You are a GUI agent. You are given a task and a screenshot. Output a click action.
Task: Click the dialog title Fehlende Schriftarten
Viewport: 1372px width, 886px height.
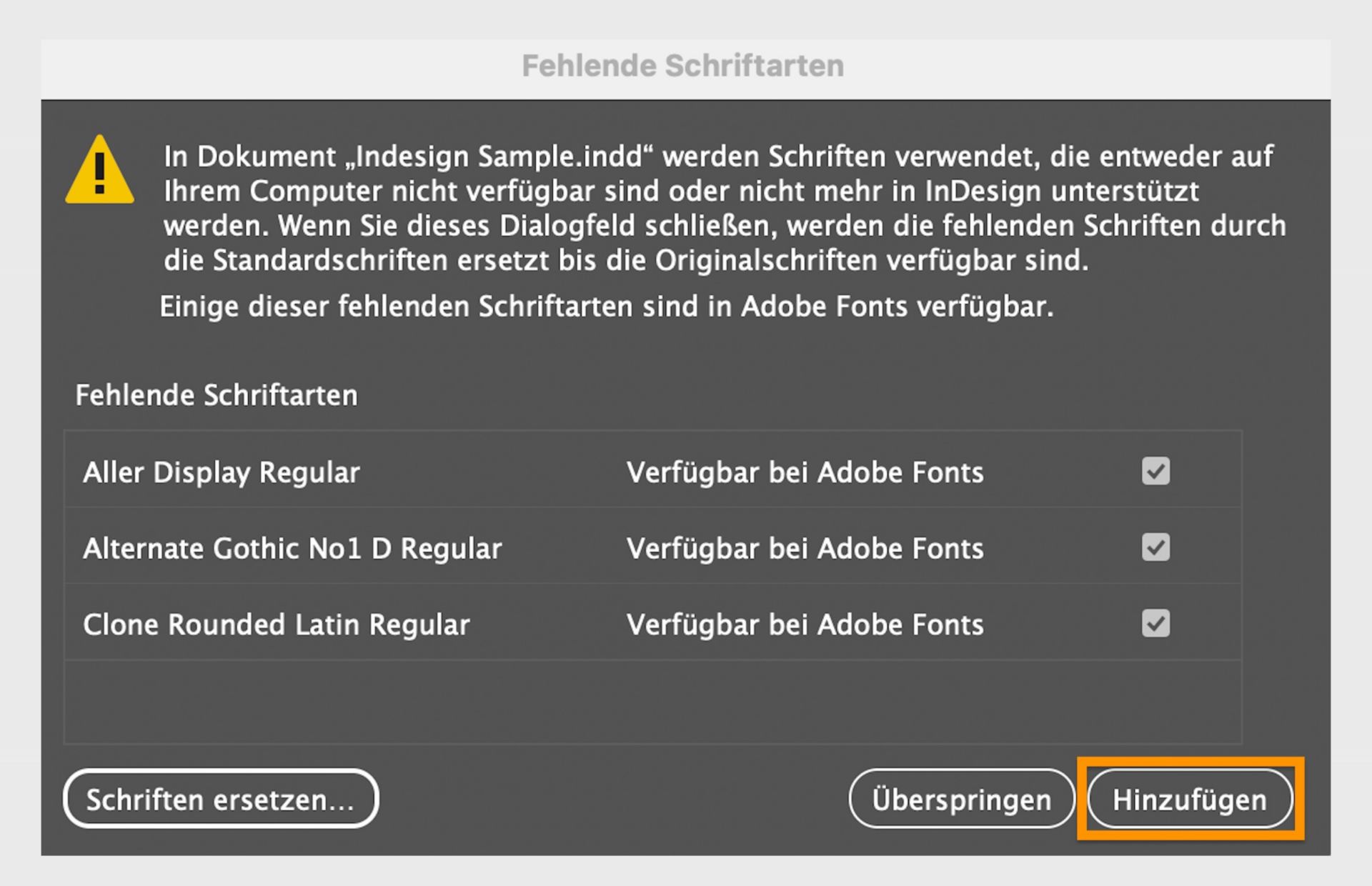683,64
